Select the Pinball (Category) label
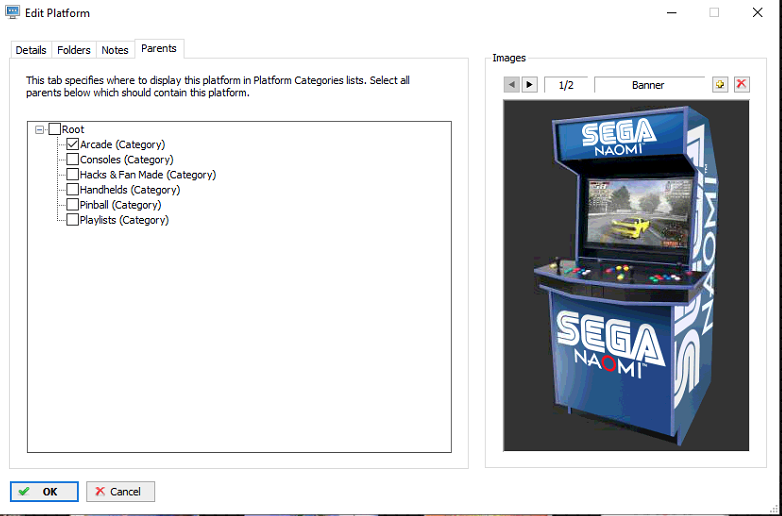This screenshot has width=782, height=516. pyautogui.click(x=121, y=205)
